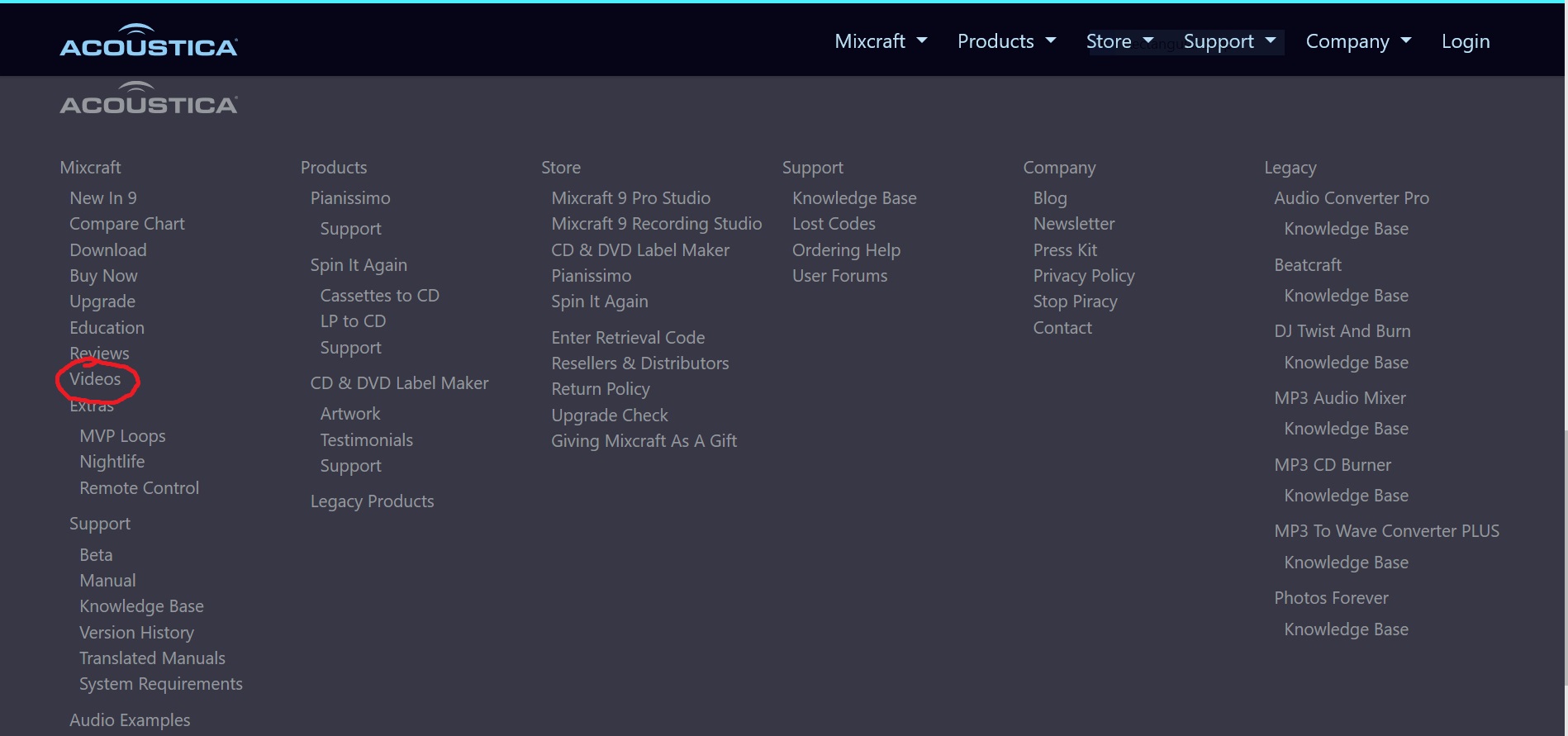Screen dimensions: 1568x736
Task: Expand the Company dropdown in the navbar
Action: (1358, 41)
